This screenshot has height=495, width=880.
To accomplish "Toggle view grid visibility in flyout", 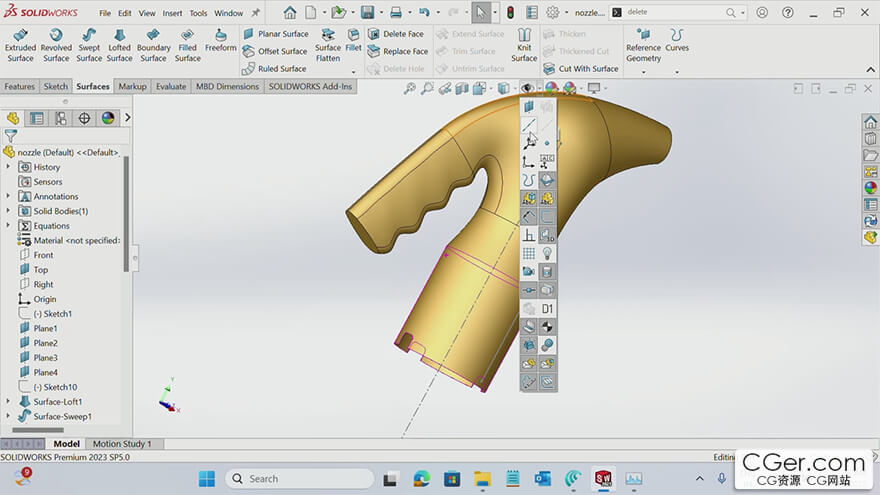I will tap(529, 254).
